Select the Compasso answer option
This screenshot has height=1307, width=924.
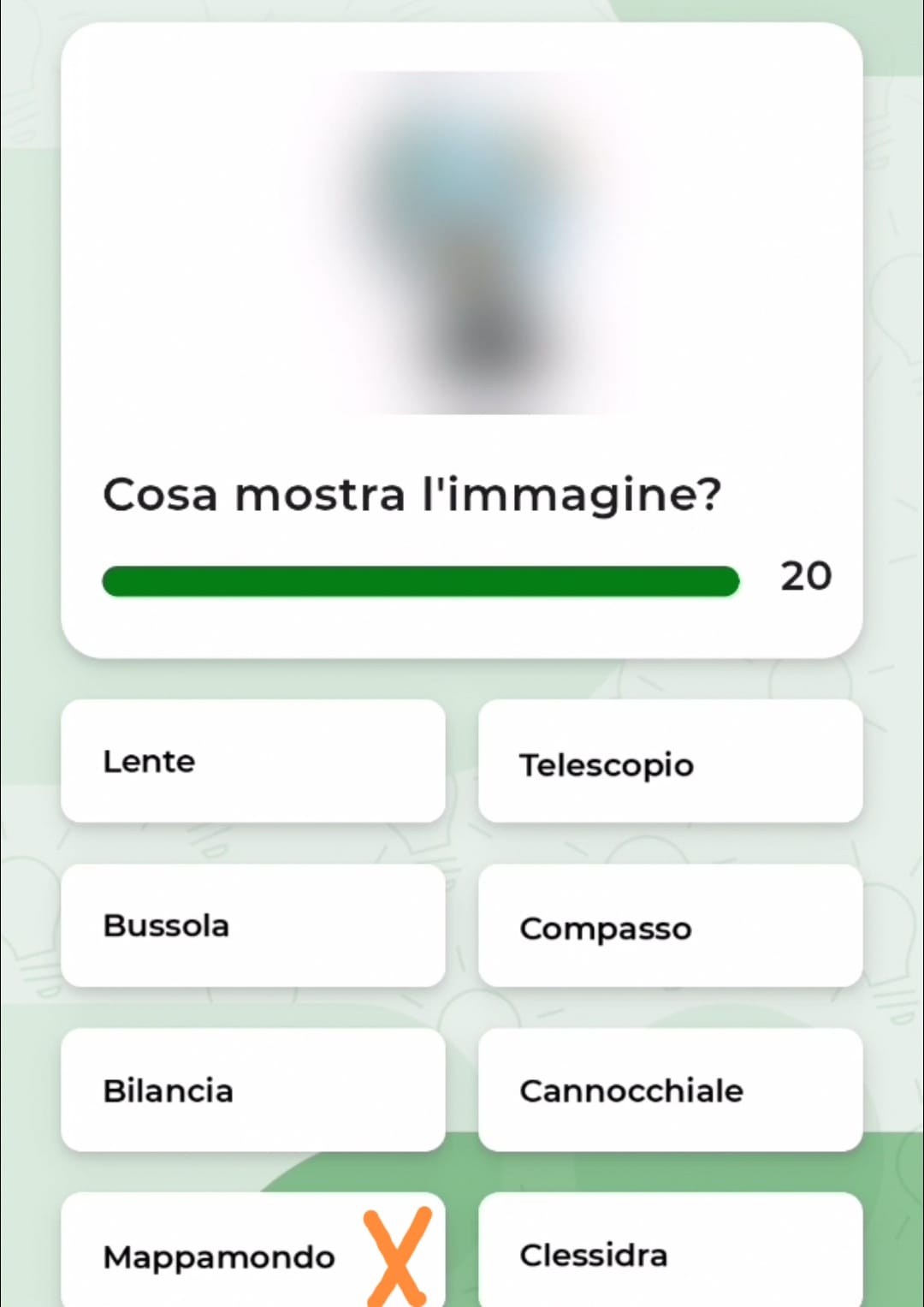tap(670, 925)
